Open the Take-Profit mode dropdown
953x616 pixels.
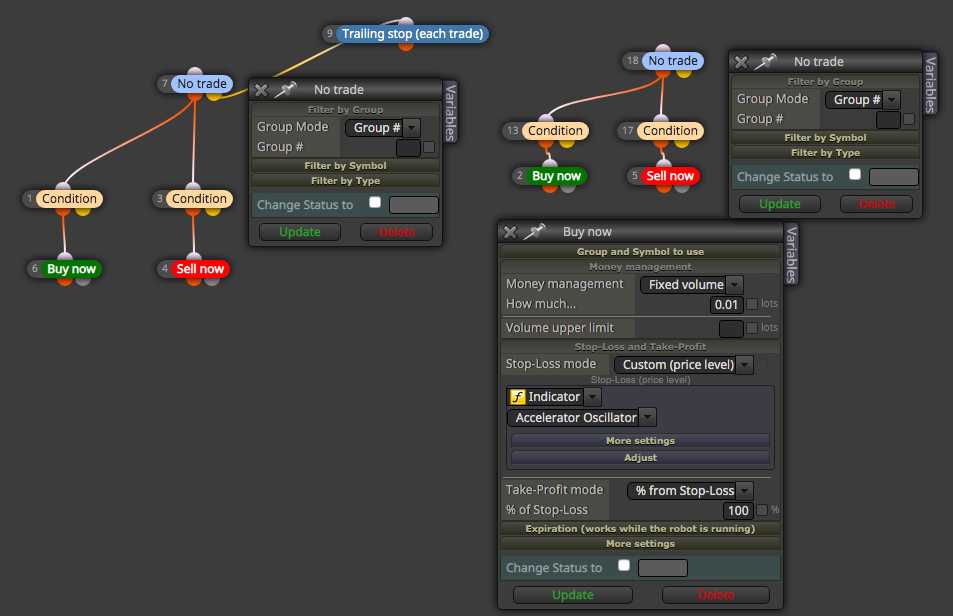[x=690, y=490]
